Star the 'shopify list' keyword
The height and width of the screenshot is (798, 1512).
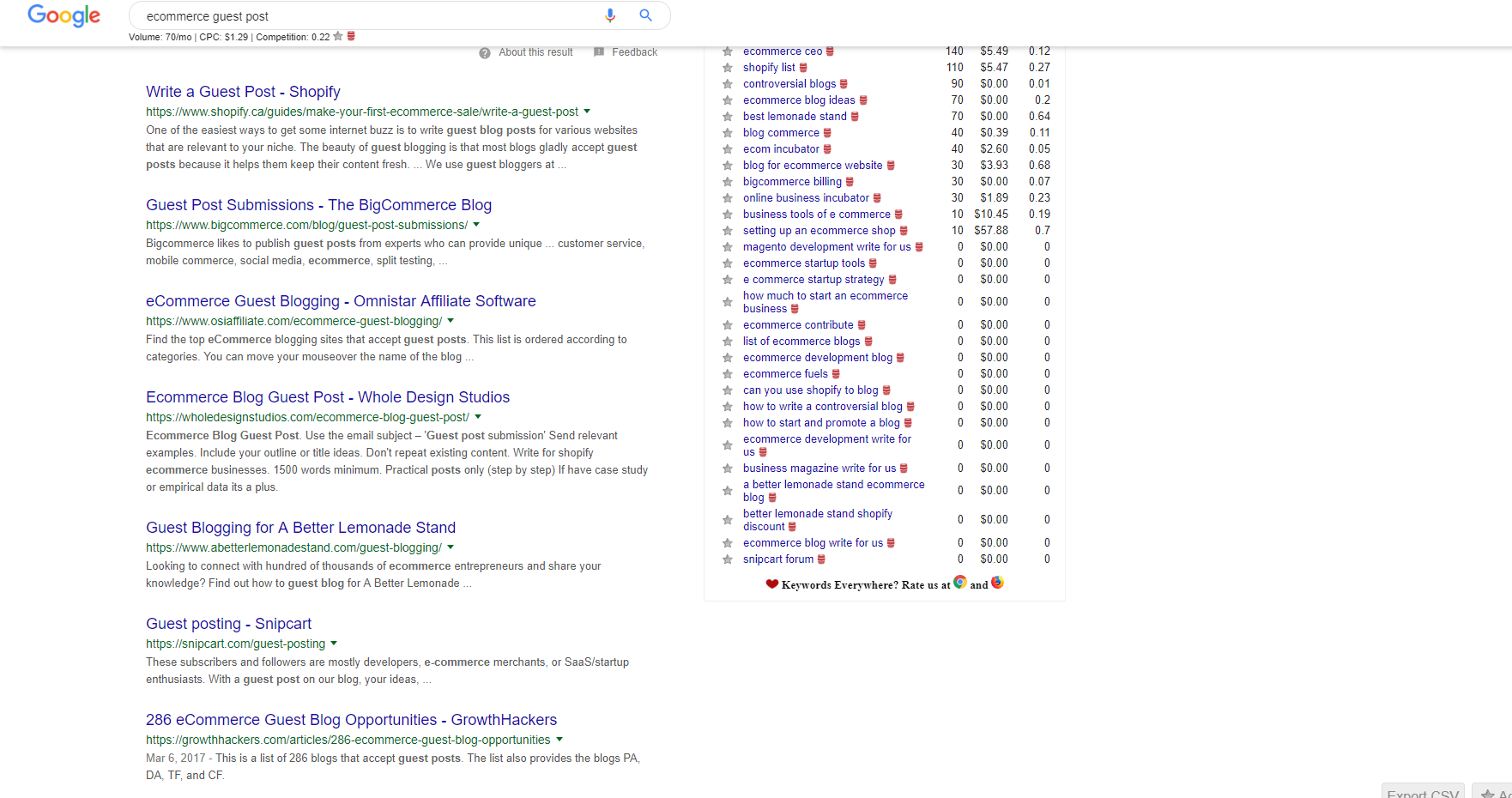pyautogui.click(x=728, y=68)
